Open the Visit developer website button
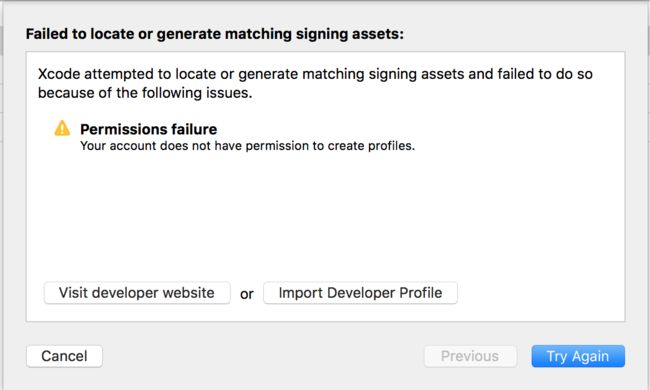Image resolution: width=650 pixels, height=390 pixels. tap(137, 293)
